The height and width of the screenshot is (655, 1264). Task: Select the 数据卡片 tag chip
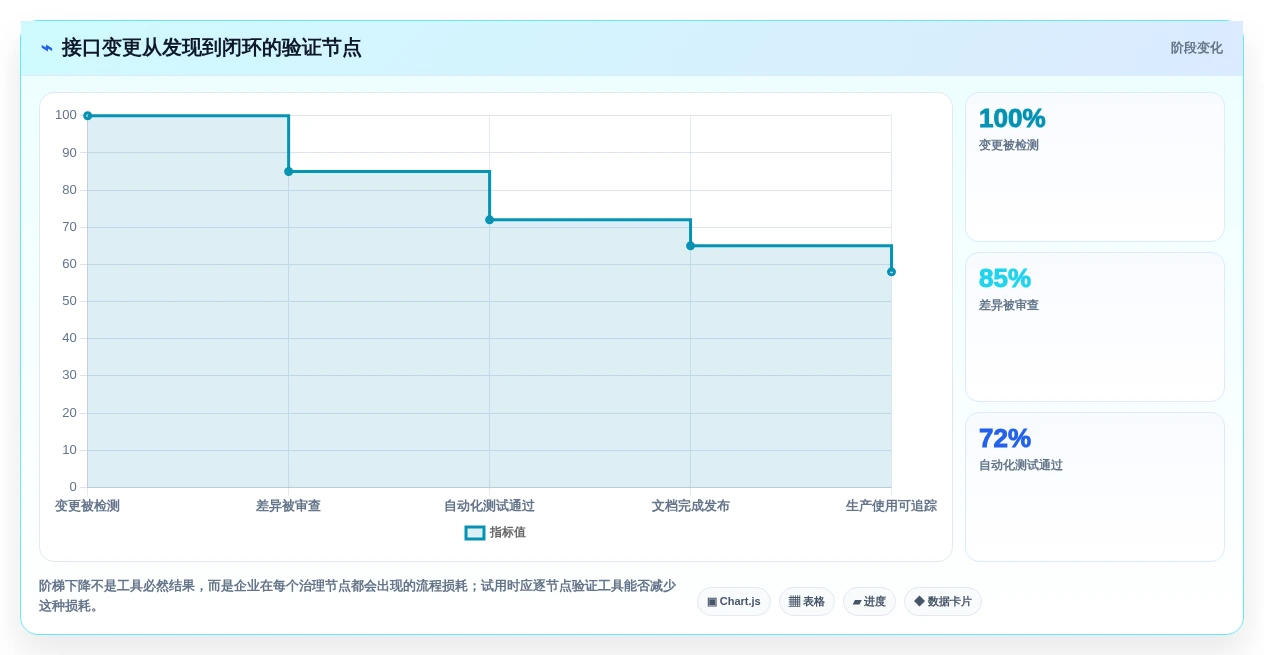pyautogui.click(x=943, y=601)
